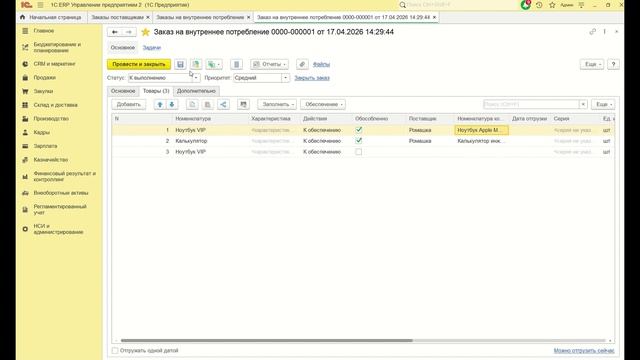Enable the Отгружать одной датой checkbox
640x360 pixels.
(115, 351)
